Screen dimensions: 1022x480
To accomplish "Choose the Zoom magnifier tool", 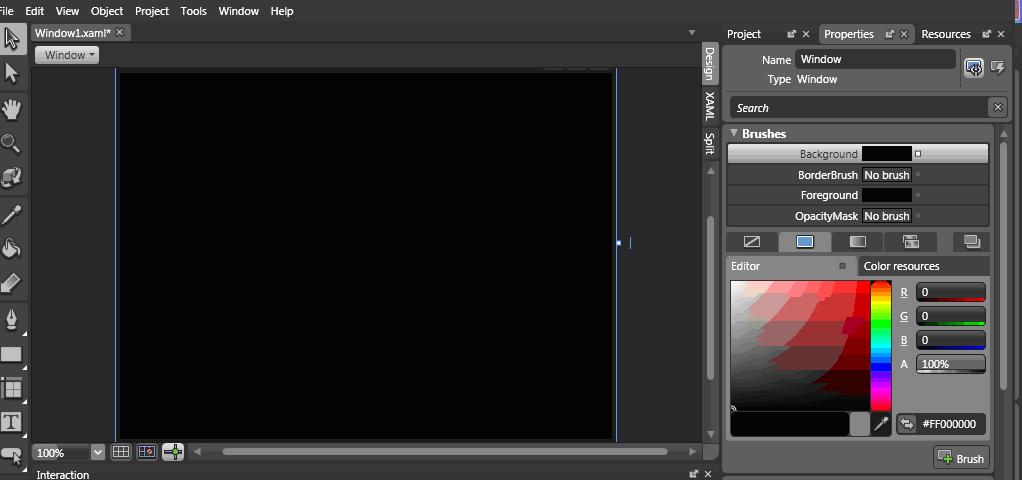I will click(x=12, y=143).
